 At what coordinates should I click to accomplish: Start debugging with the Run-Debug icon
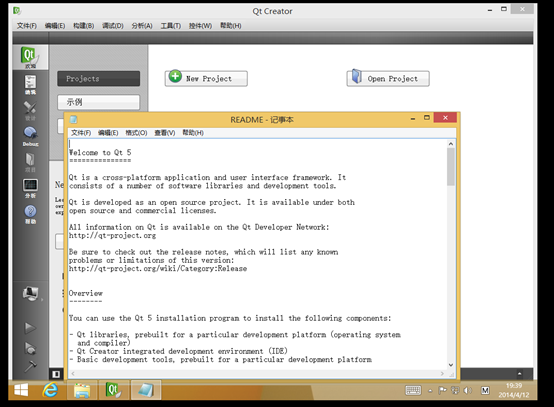[30, 348]
